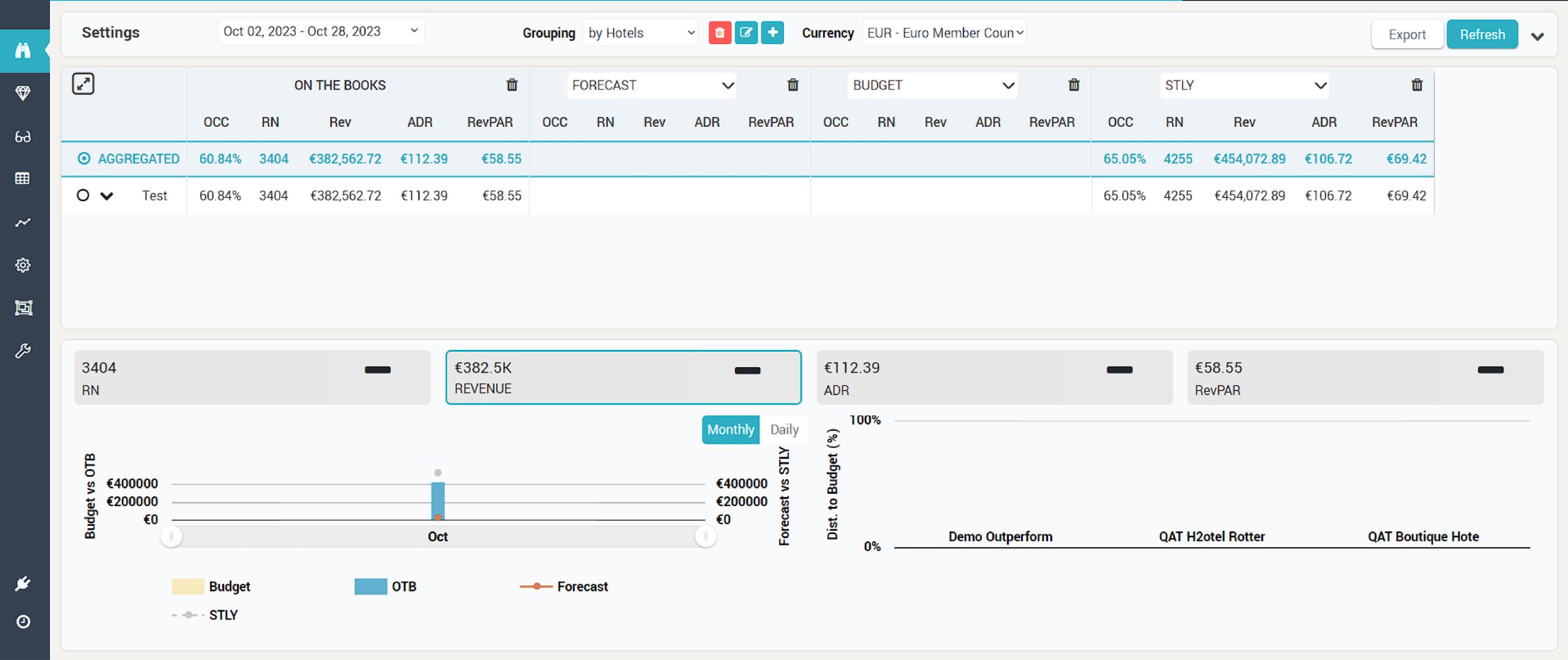Click aggregated STLY revenue €454,072.89
This screenshot has height=660, width=1568.
[1249, 159]
